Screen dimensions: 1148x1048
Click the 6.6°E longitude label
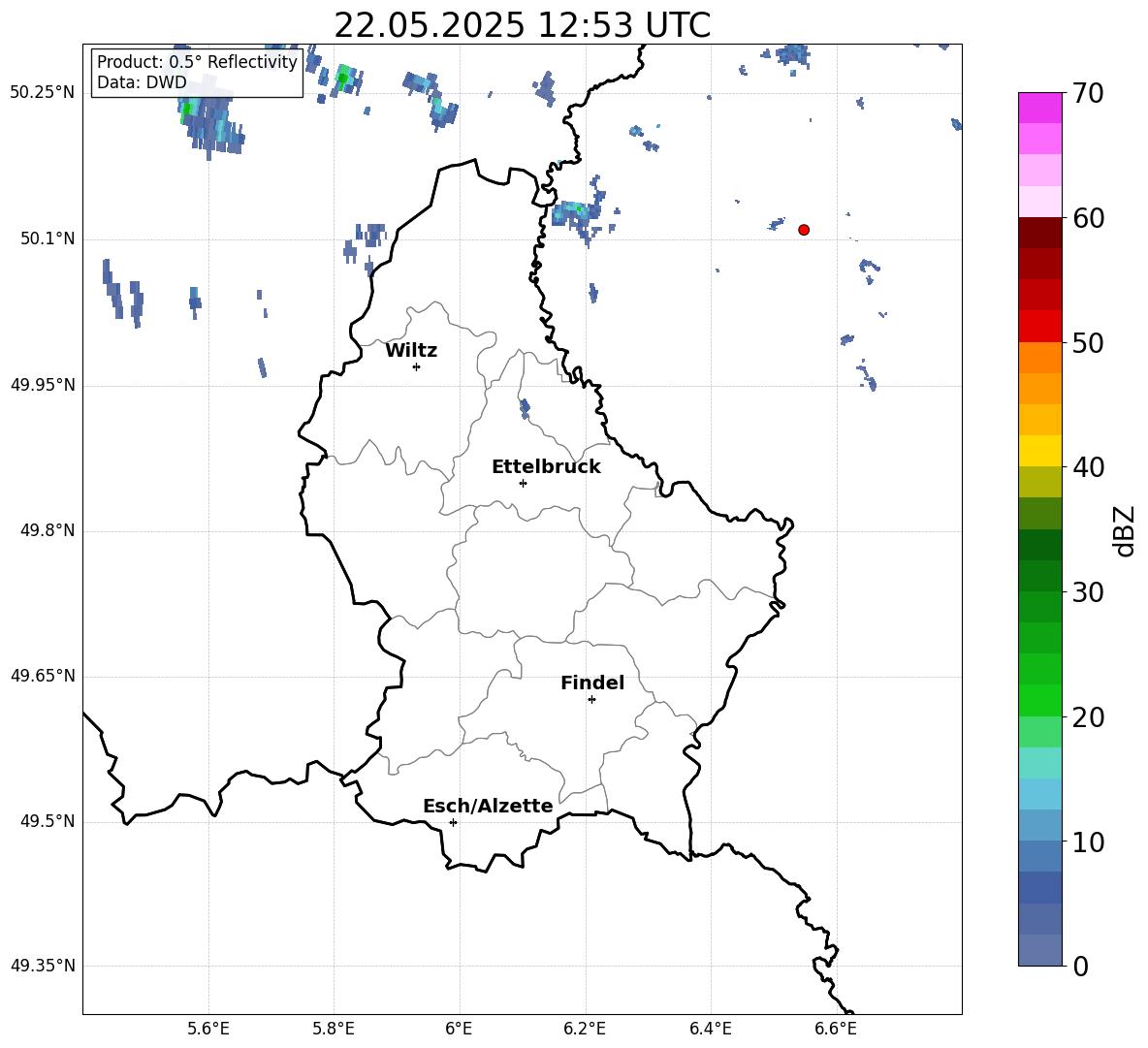(x=836, y=1029)
